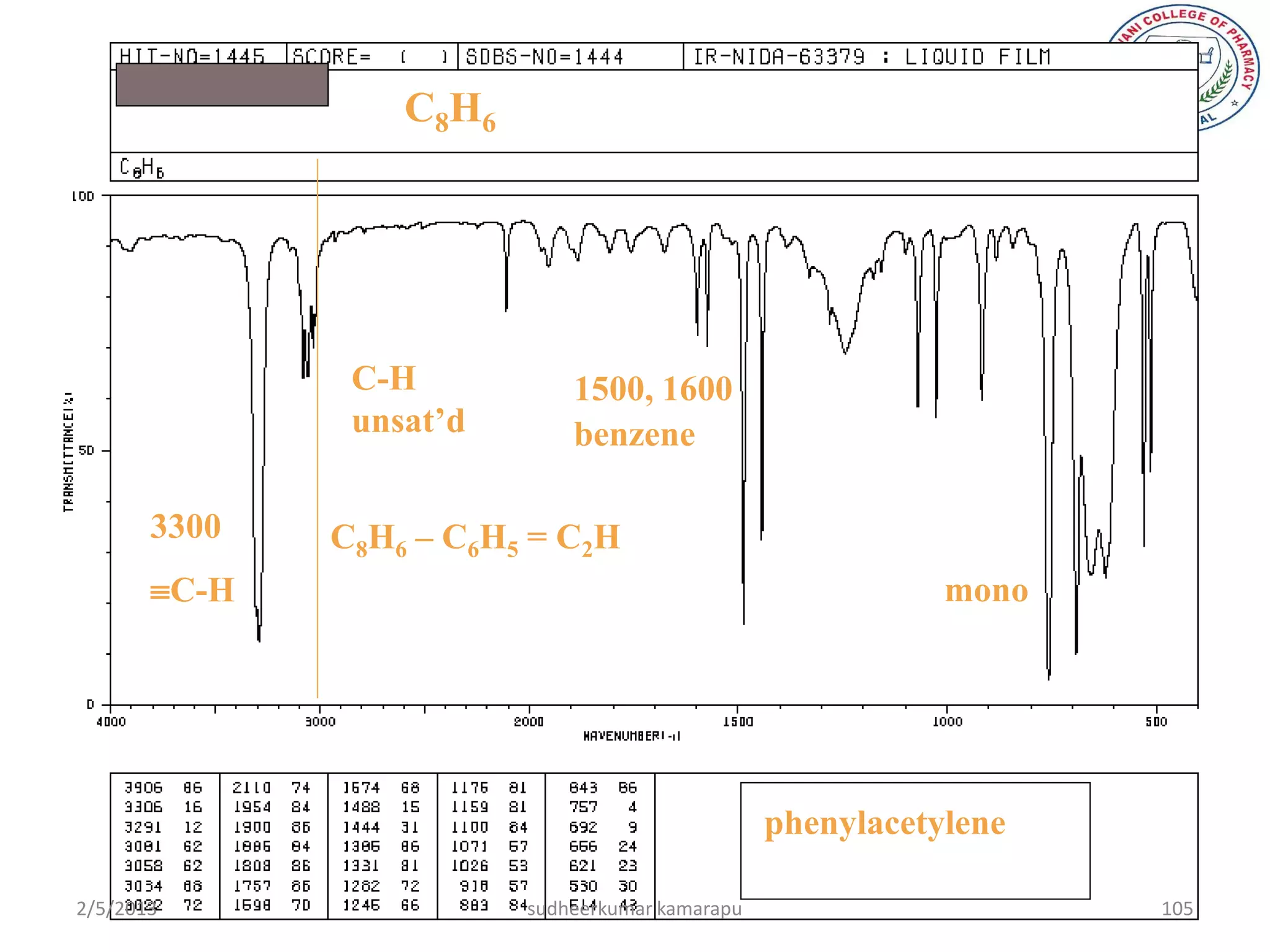
Task: Click peak table entry 3306
Action: tap(143, 807)
